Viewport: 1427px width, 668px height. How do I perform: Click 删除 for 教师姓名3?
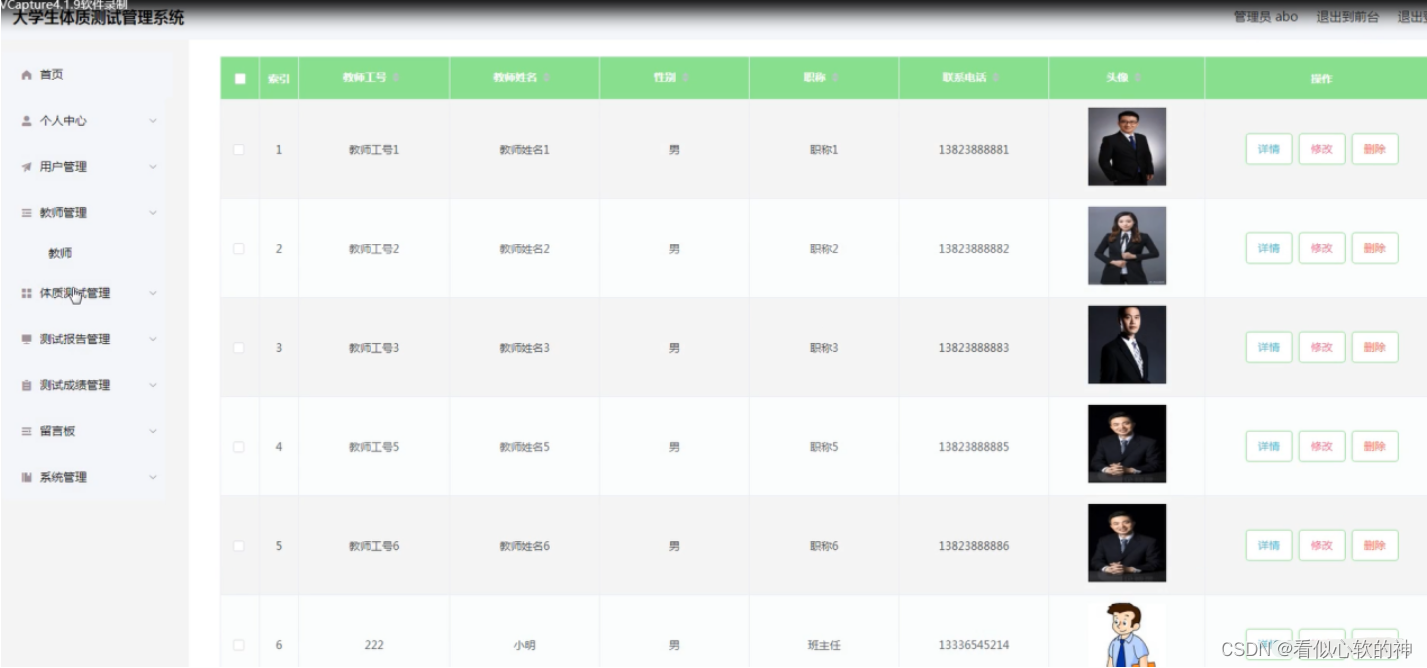[x=1375, y=347]
